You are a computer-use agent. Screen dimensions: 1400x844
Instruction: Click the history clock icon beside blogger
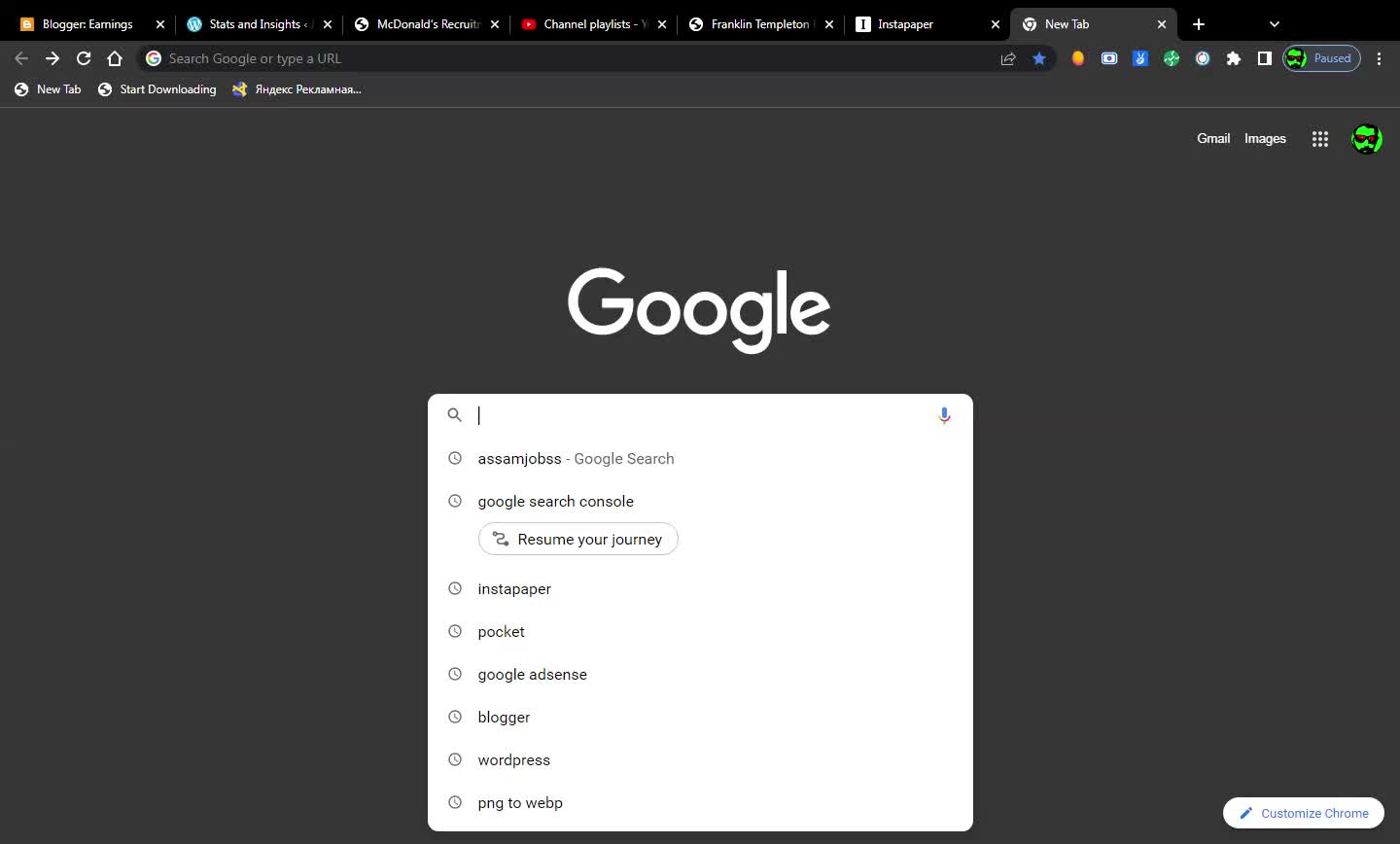point(454,718)
